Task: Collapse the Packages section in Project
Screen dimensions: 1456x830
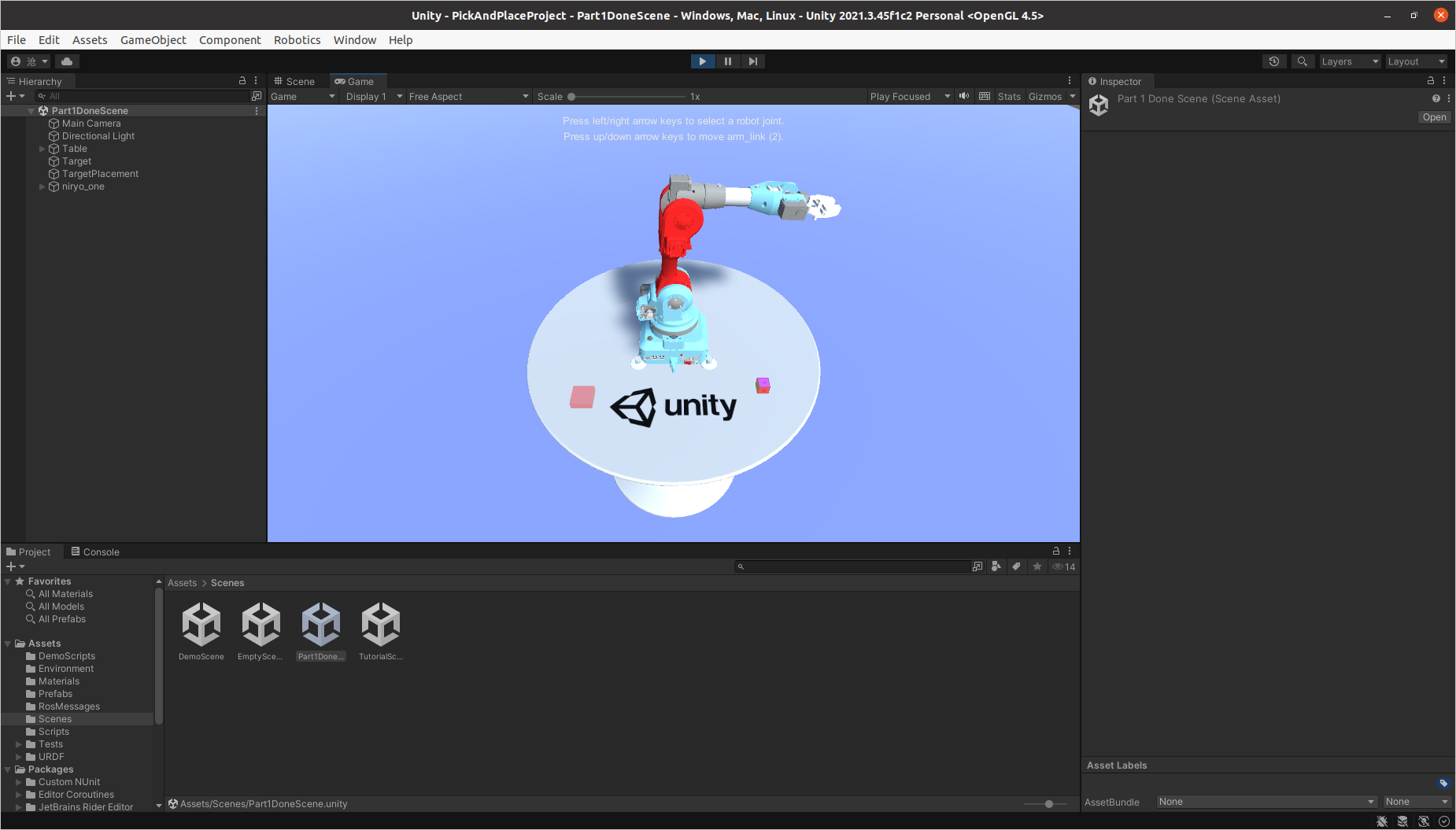Action: pyautogui.click(x=8, y=769)
